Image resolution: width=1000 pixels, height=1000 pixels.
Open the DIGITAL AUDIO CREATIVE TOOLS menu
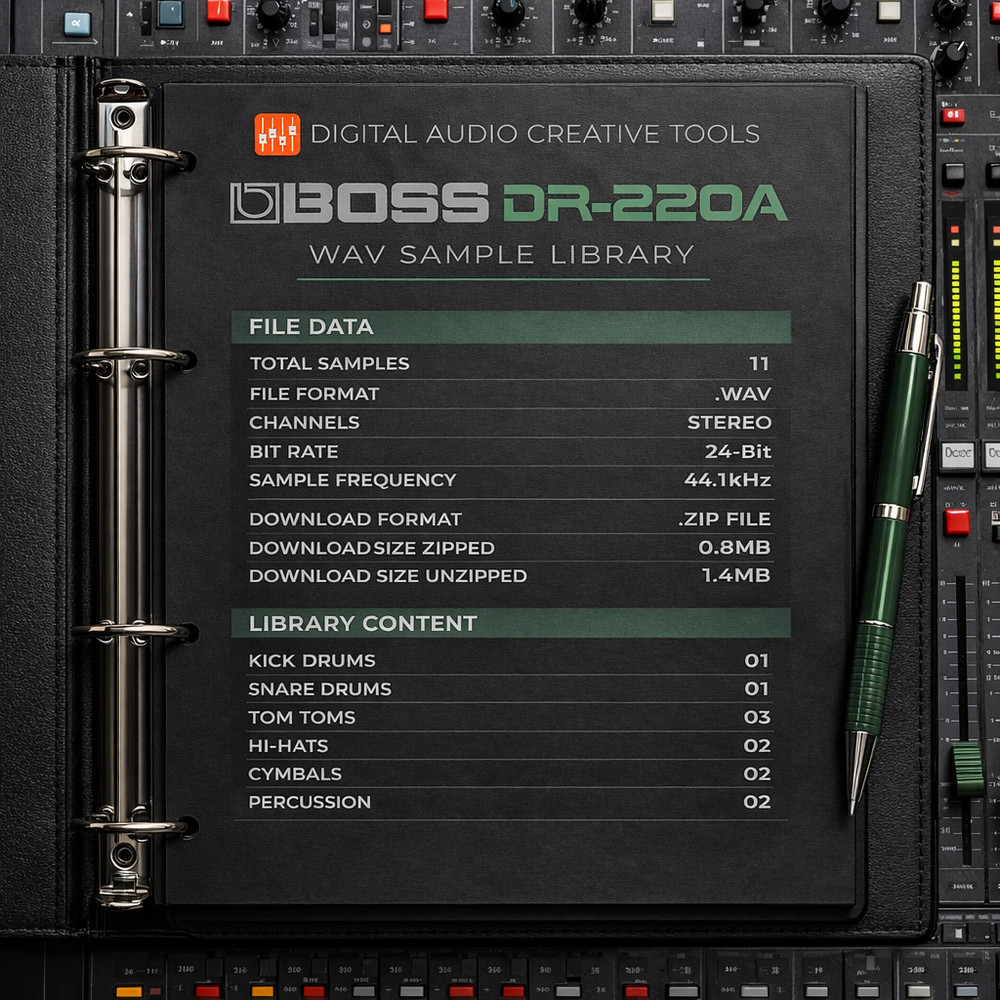click(x=538, y=133)
